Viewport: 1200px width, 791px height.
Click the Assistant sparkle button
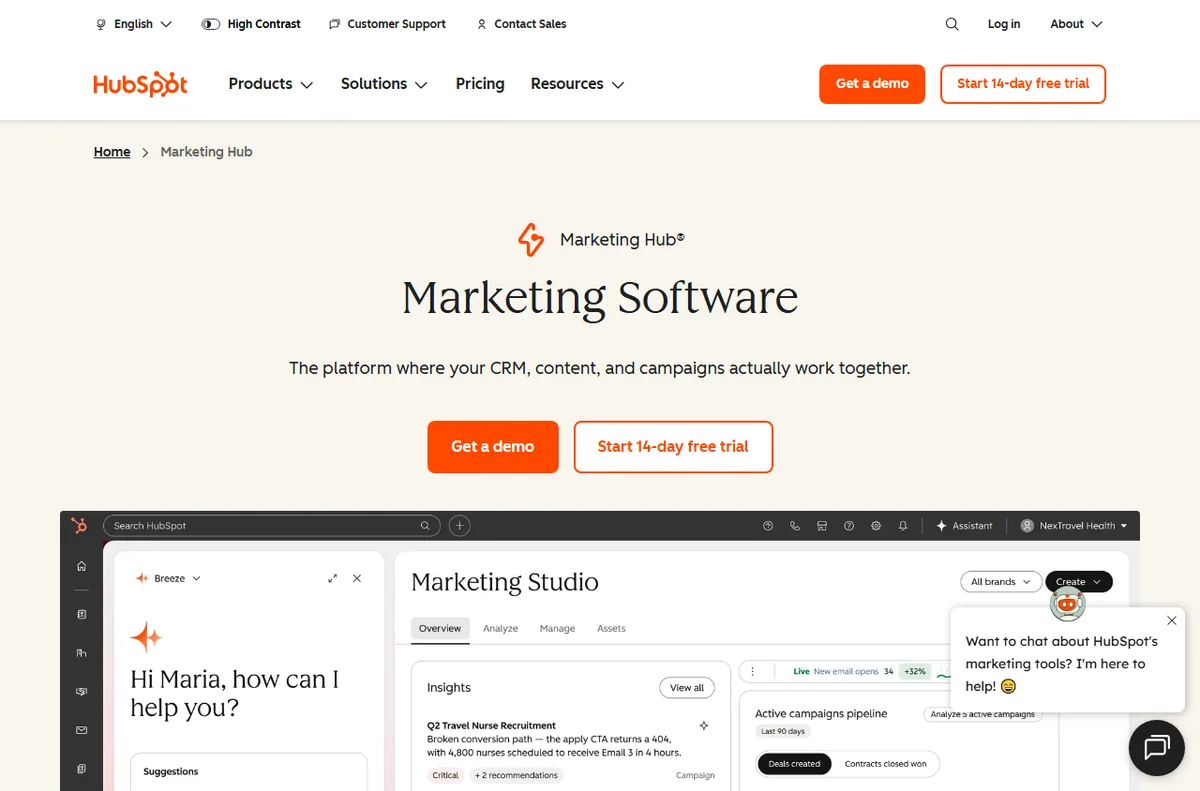coord(964,526)
